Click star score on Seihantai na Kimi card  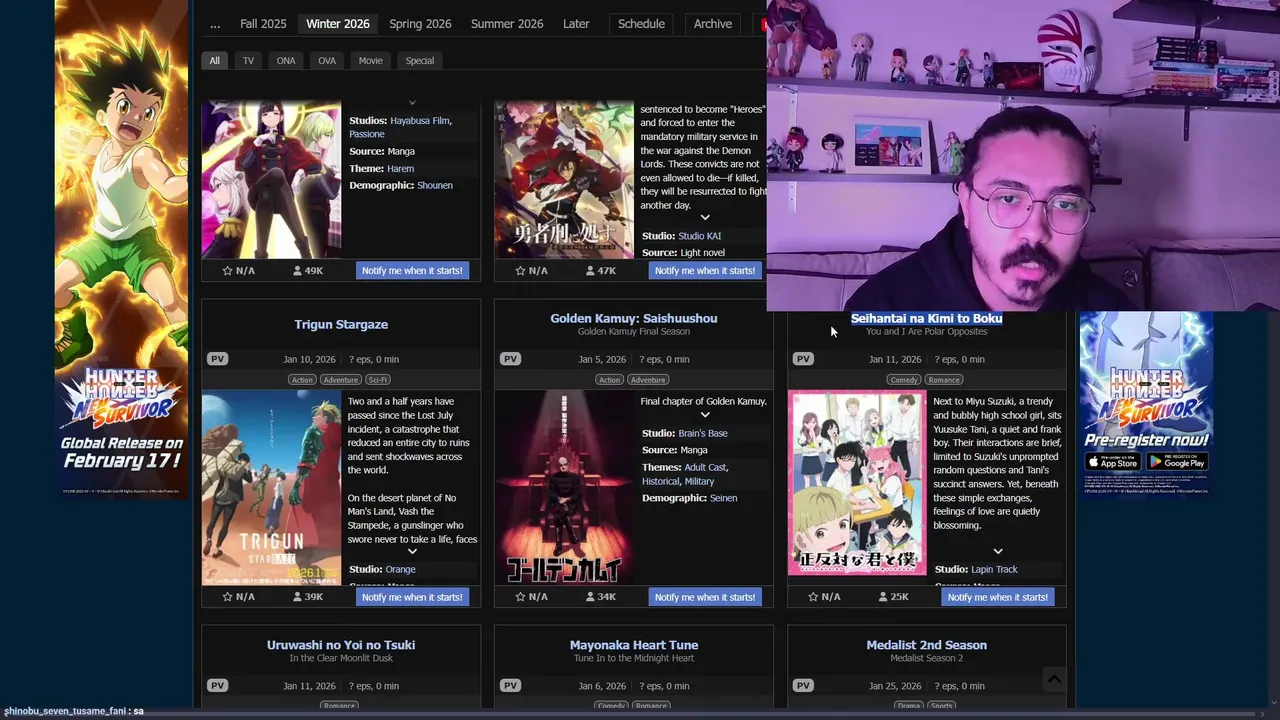pyautogui.click(x=814, y=597)
